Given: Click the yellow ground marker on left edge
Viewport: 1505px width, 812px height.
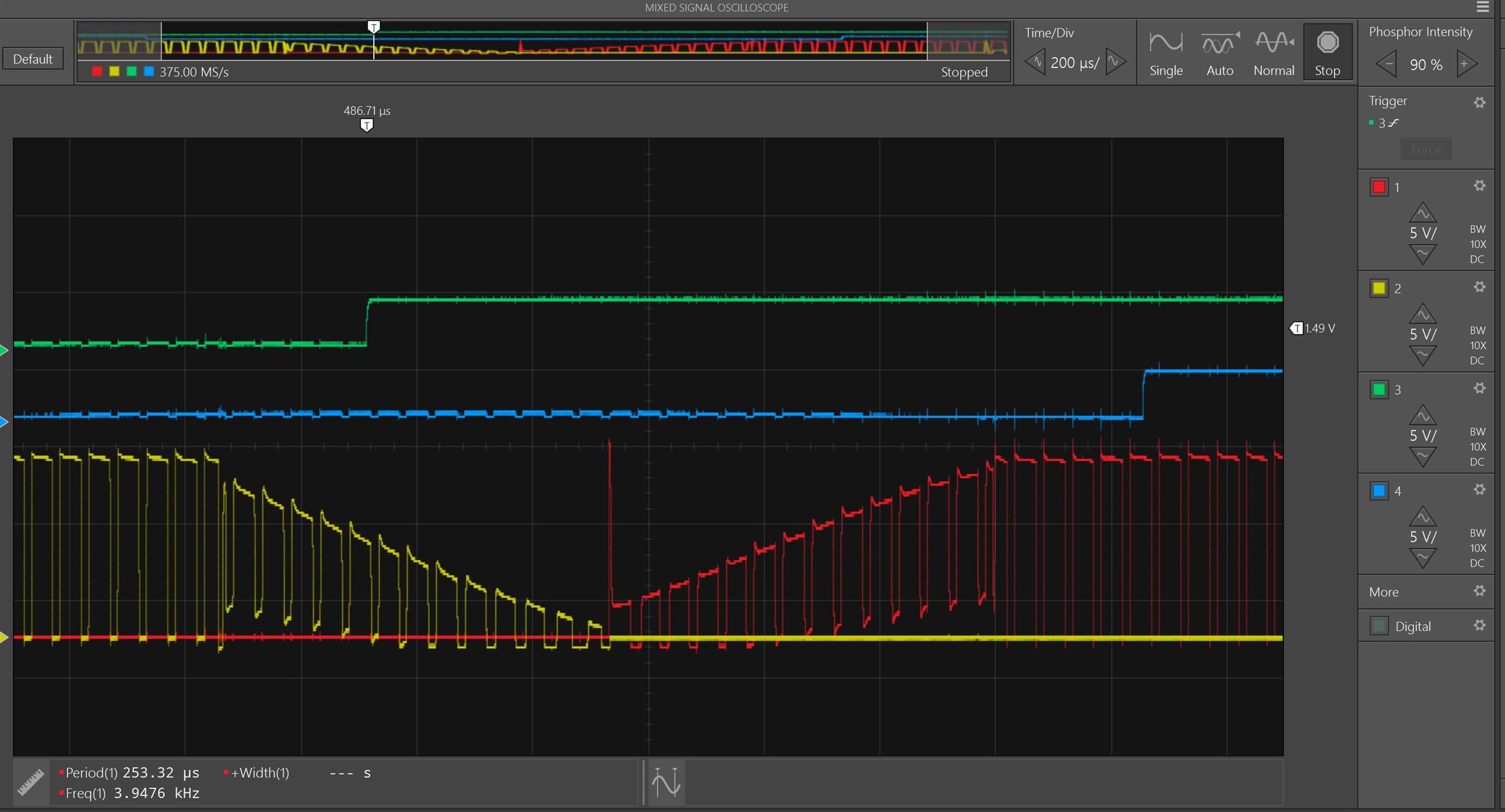Looking at the screenshot, I should [x=4, y=638].
